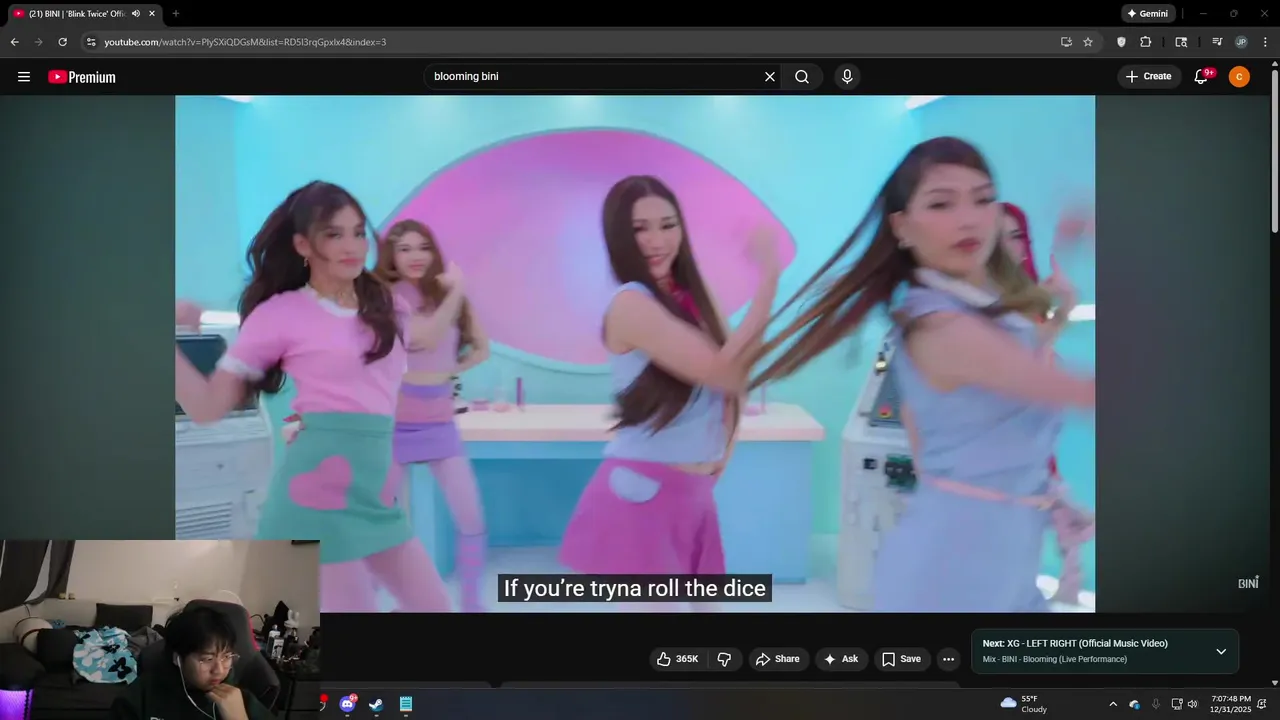The width and height of the screenshot is (1280, 720).
Task: Mute the tab via speaker icon
Action: (x=136, y=14)
